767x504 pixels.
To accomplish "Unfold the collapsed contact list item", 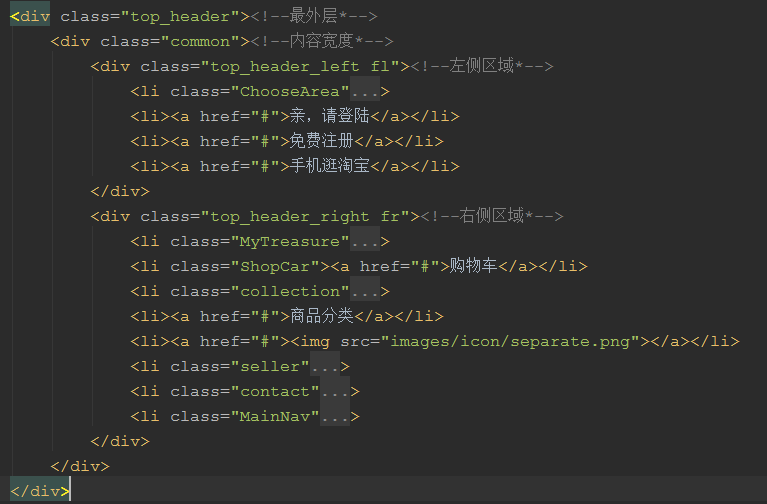I will [x=335, y=392].
